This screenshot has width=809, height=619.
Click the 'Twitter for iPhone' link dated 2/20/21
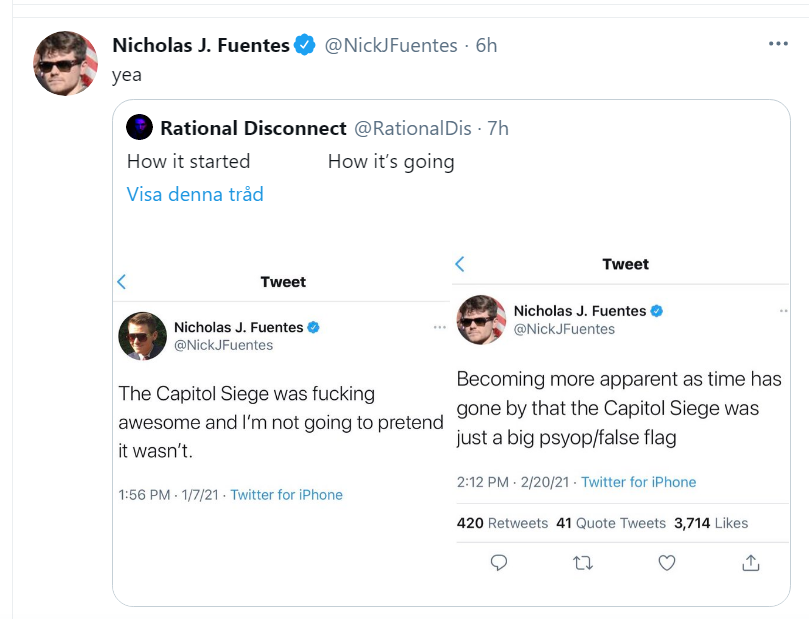tap(639, 482)
